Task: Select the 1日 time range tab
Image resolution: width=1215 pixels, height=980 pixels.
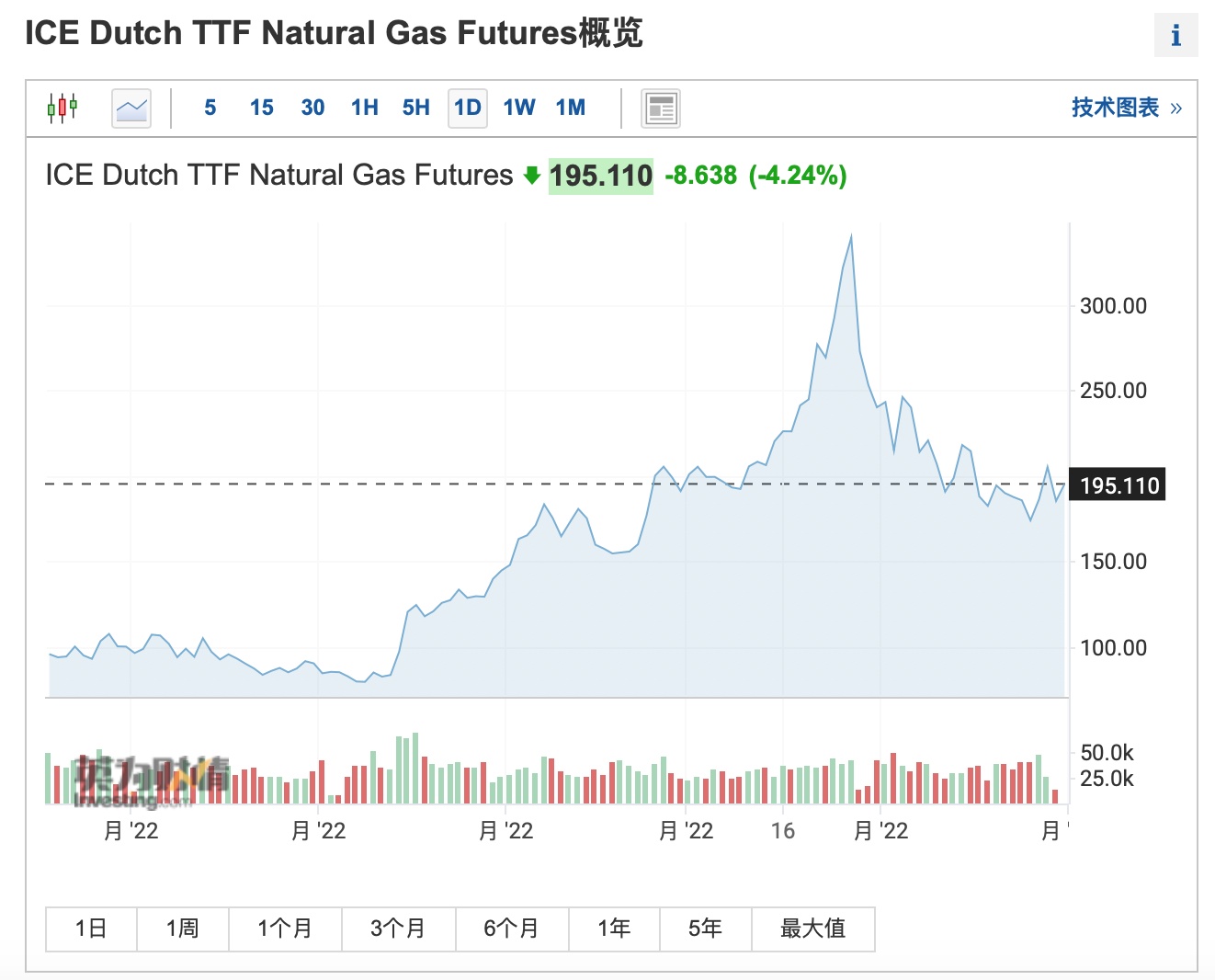Action: (x=91, y=929)
